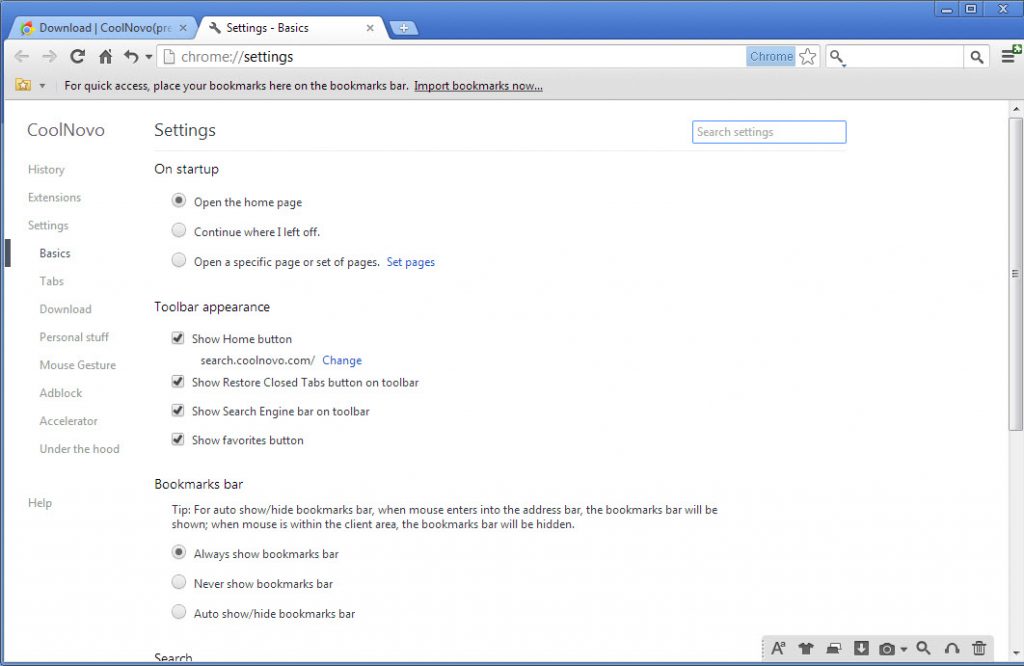
Task: Click the Set pages link
Action: [411, 262]
